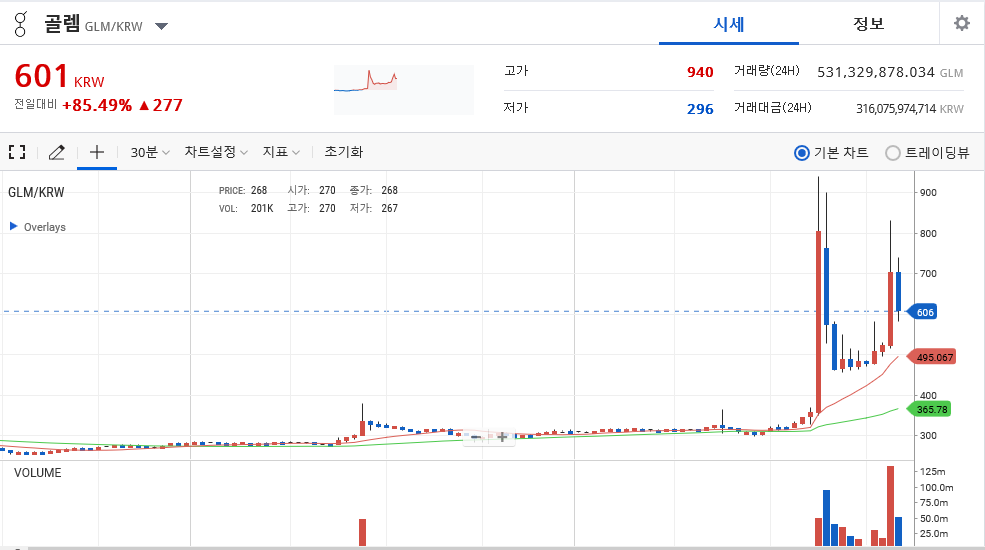Click the 거래대금(24H) label

point(773,108)
